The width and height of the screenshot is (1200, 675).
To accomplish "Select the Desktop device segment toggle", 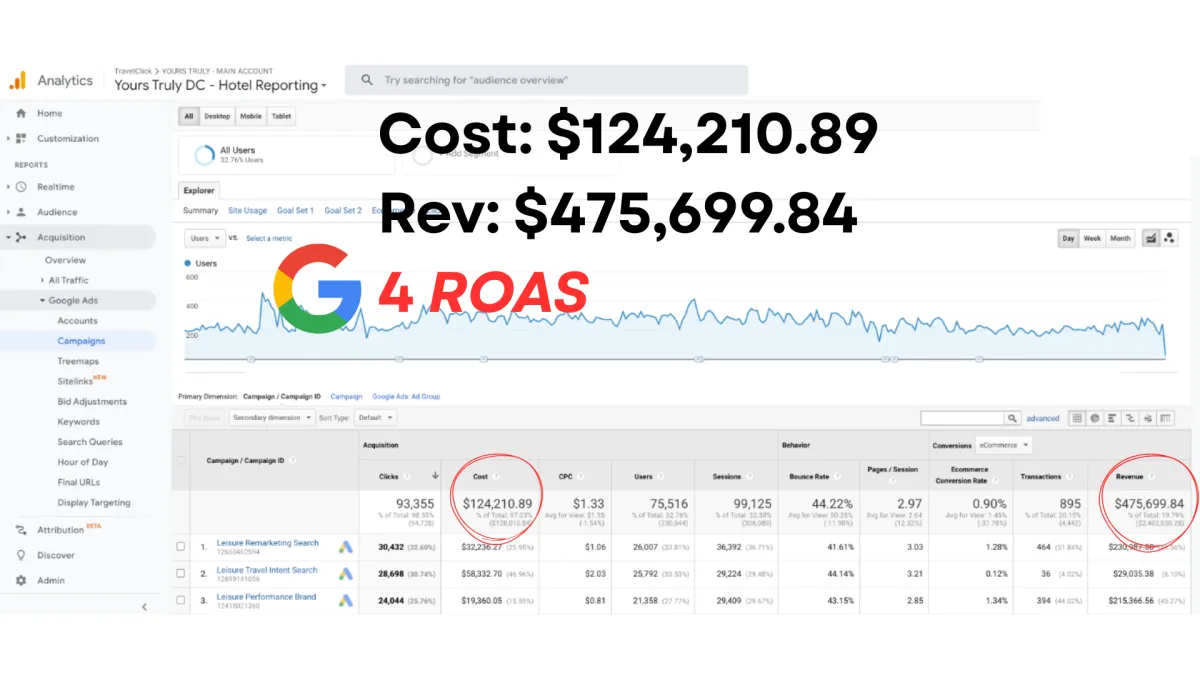I will click(x=217, y=116).
